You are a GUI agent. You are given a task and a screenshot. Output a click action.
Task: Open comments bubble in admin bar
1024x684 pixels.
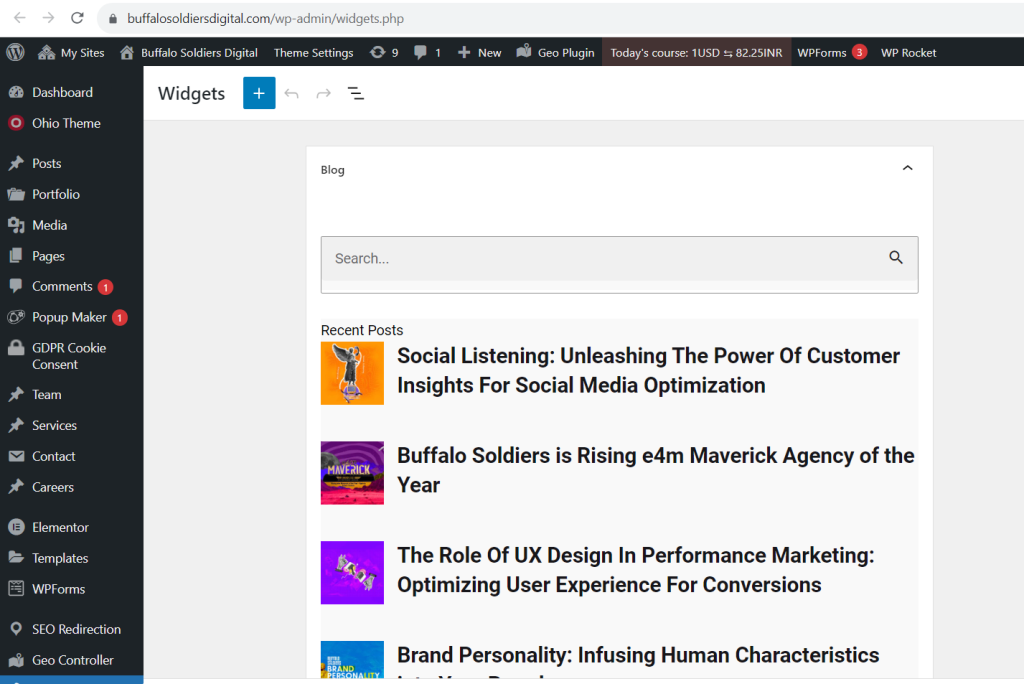click(x=427, y=52)
